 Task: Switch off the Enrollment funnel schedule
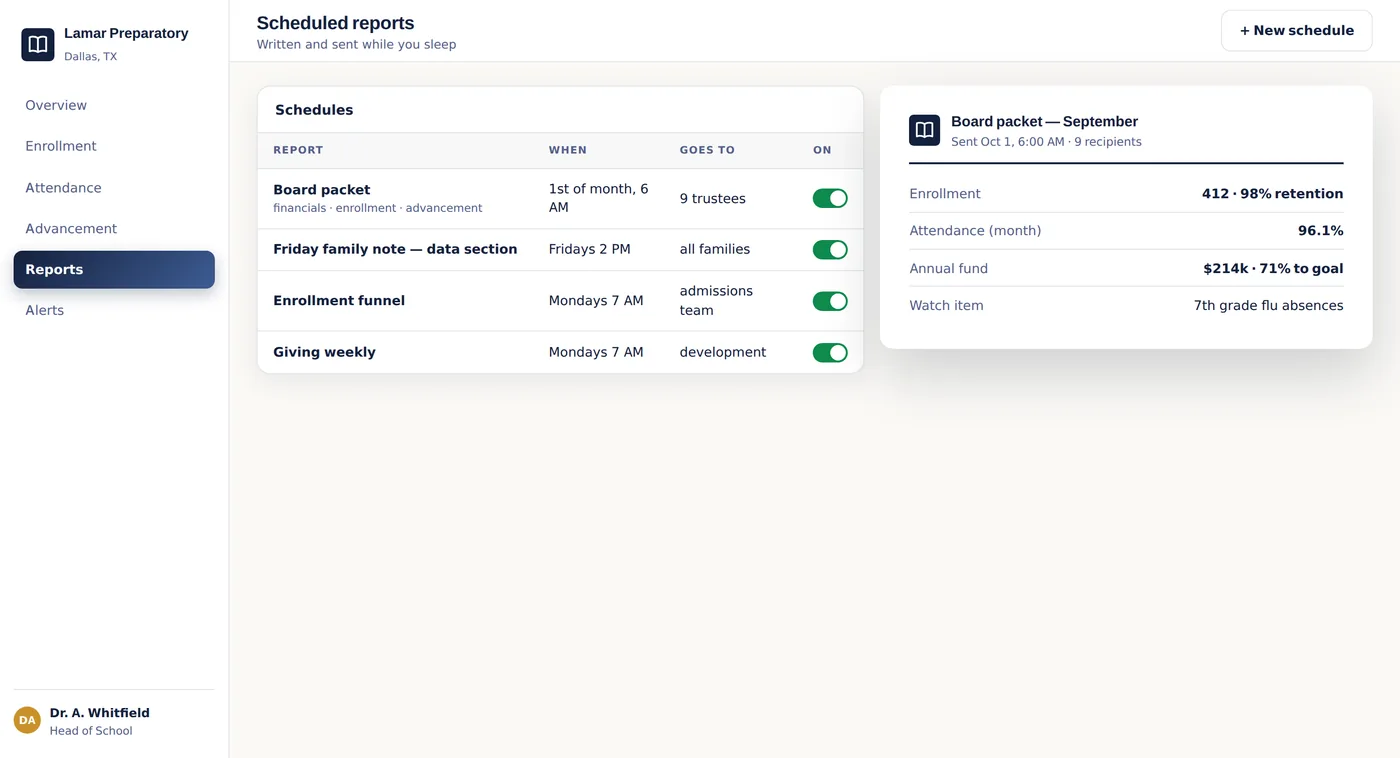(830, 301)
